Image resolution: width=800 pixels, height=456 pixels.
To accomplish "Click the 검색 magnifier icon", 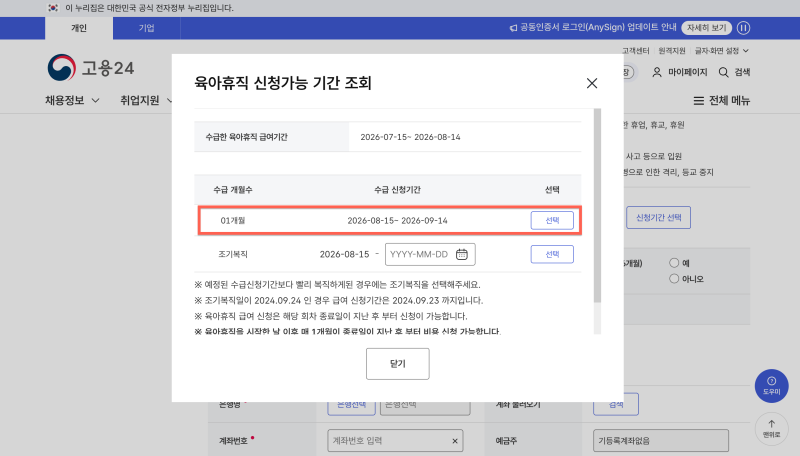I will coord(723,72).
